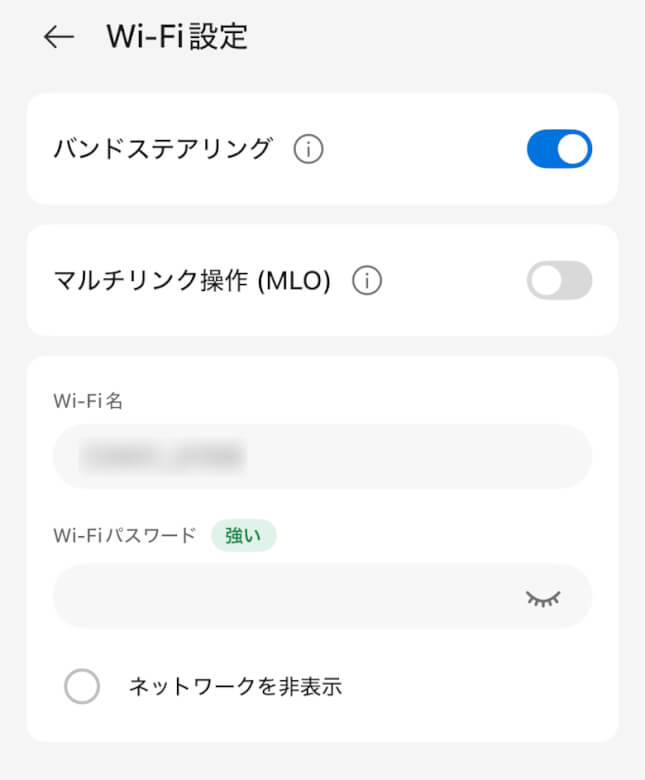Focus the Wi-Fiパスワード input field
Viewport: 645px width, 780px height.
(x=285, y=596)
